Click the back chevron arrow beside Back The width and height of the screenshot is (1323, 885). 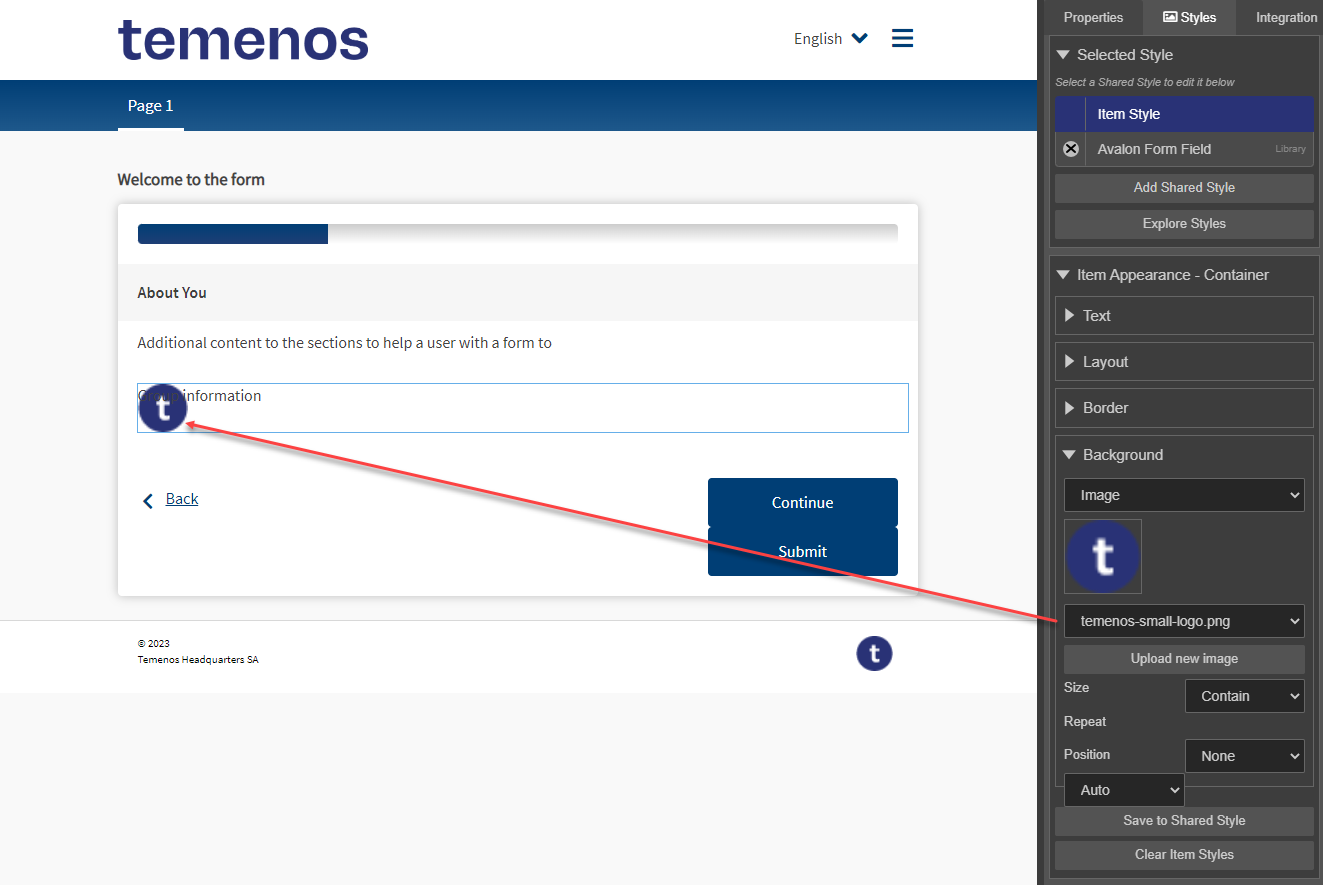click(148, 500)
